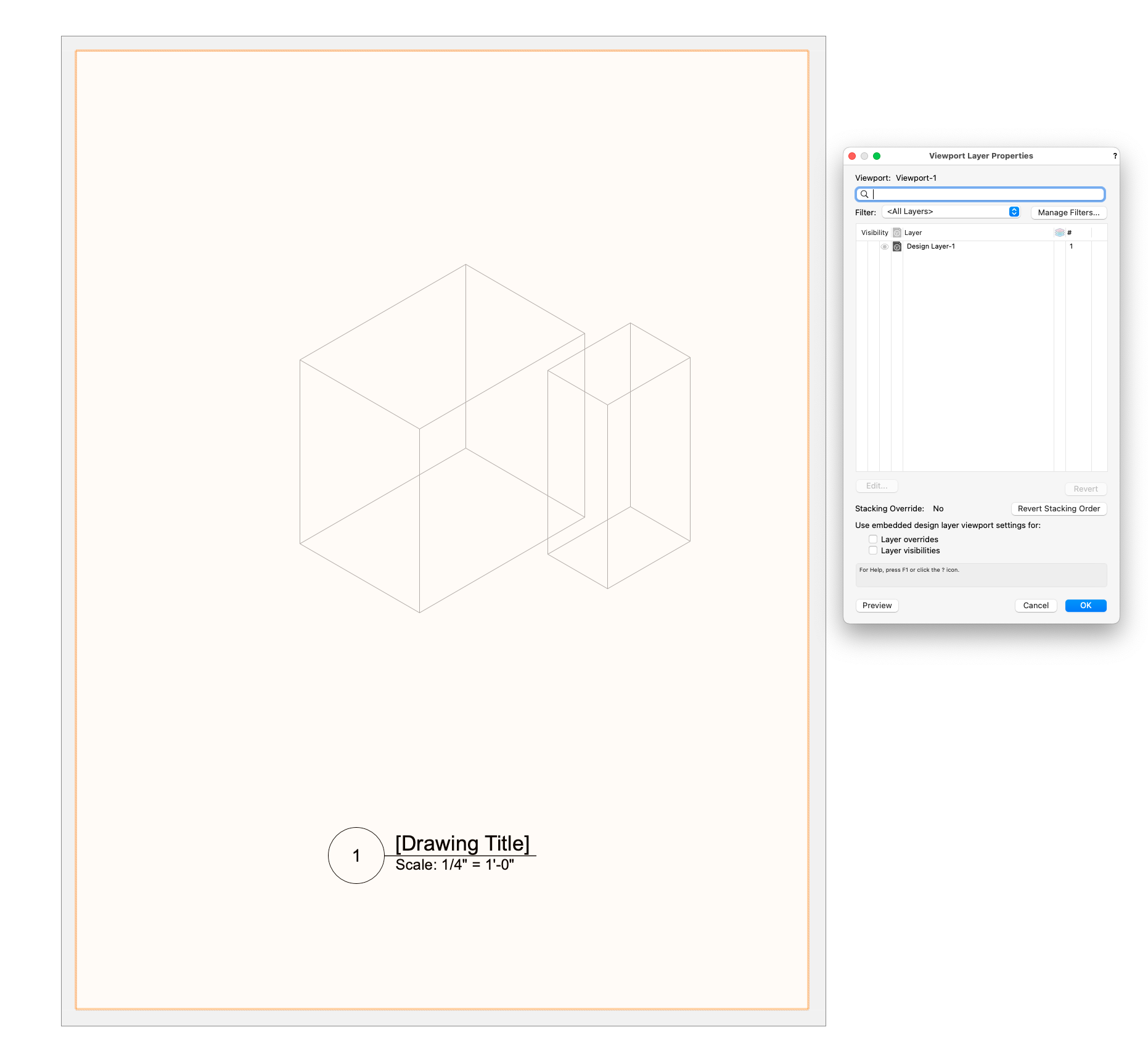Enable the Layer visibilities checkbox

873,550
